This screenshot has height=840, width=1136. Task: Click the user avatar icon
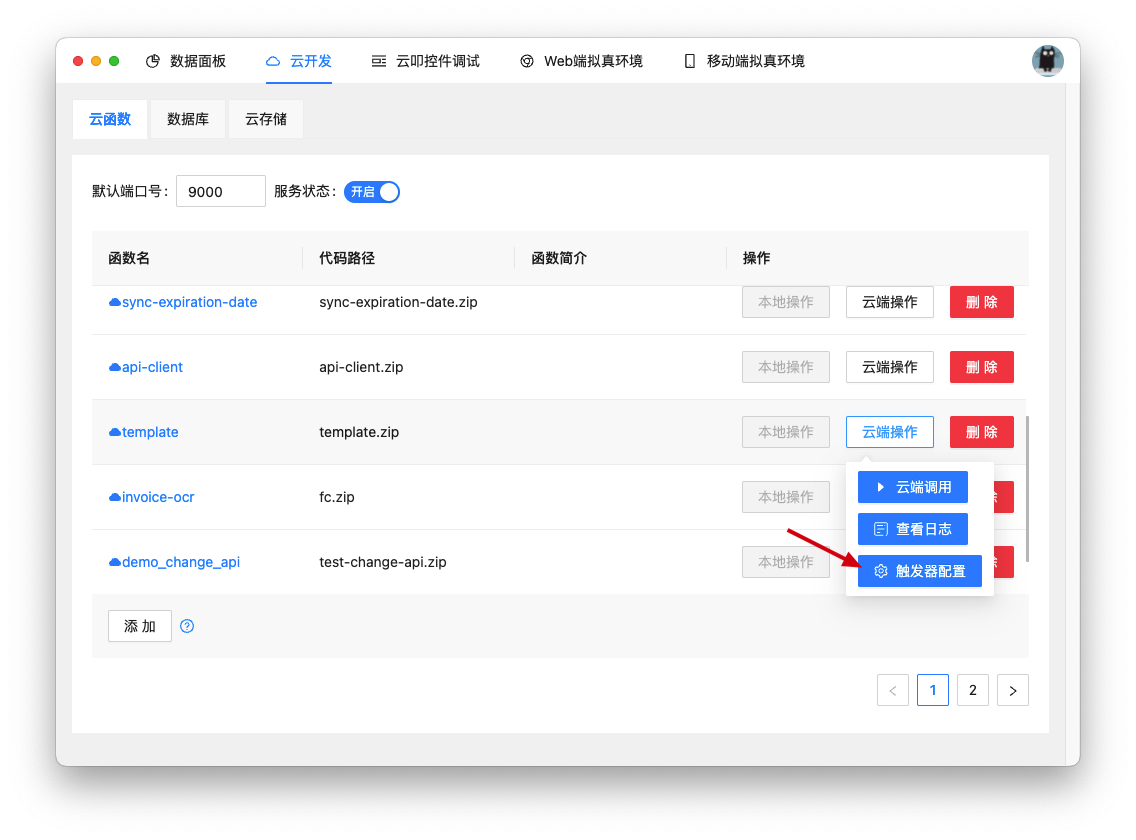(1047, 61)
